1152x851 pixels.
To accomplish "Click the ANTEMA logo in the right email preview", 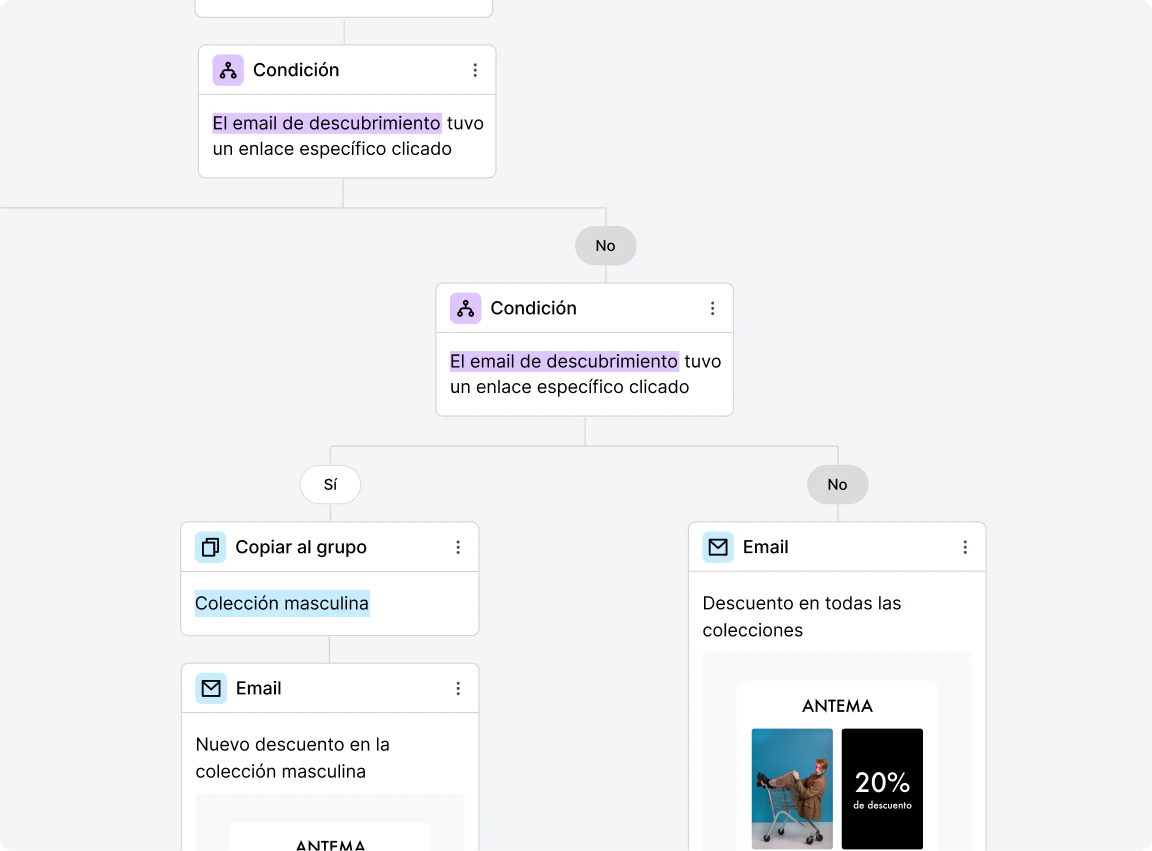I will 837,706.
